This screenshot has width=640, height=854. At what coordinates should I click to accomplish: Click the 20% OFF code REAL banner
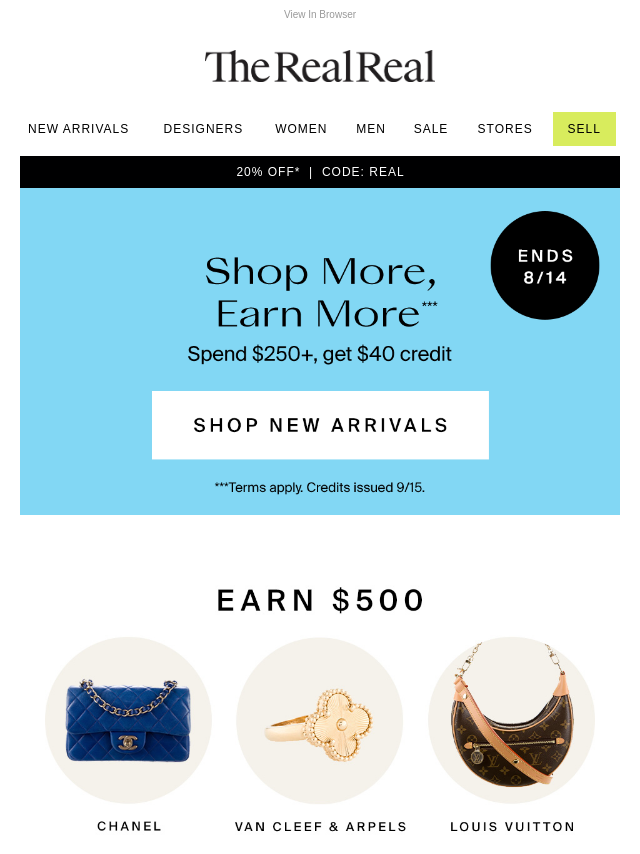(x=320, y=172)
